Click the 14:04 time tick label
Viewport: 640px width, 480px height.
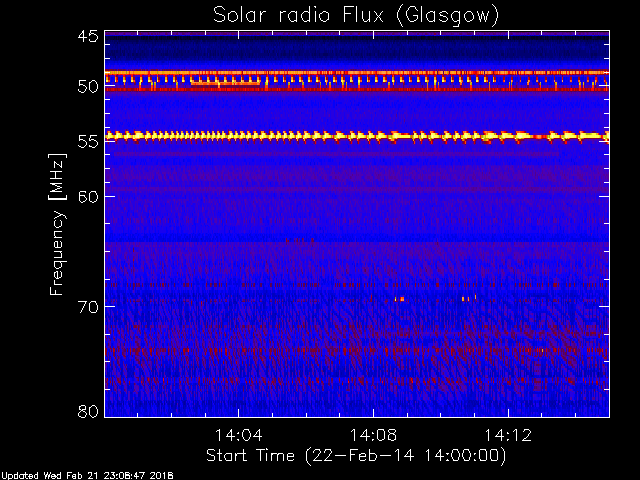[238, 436]
